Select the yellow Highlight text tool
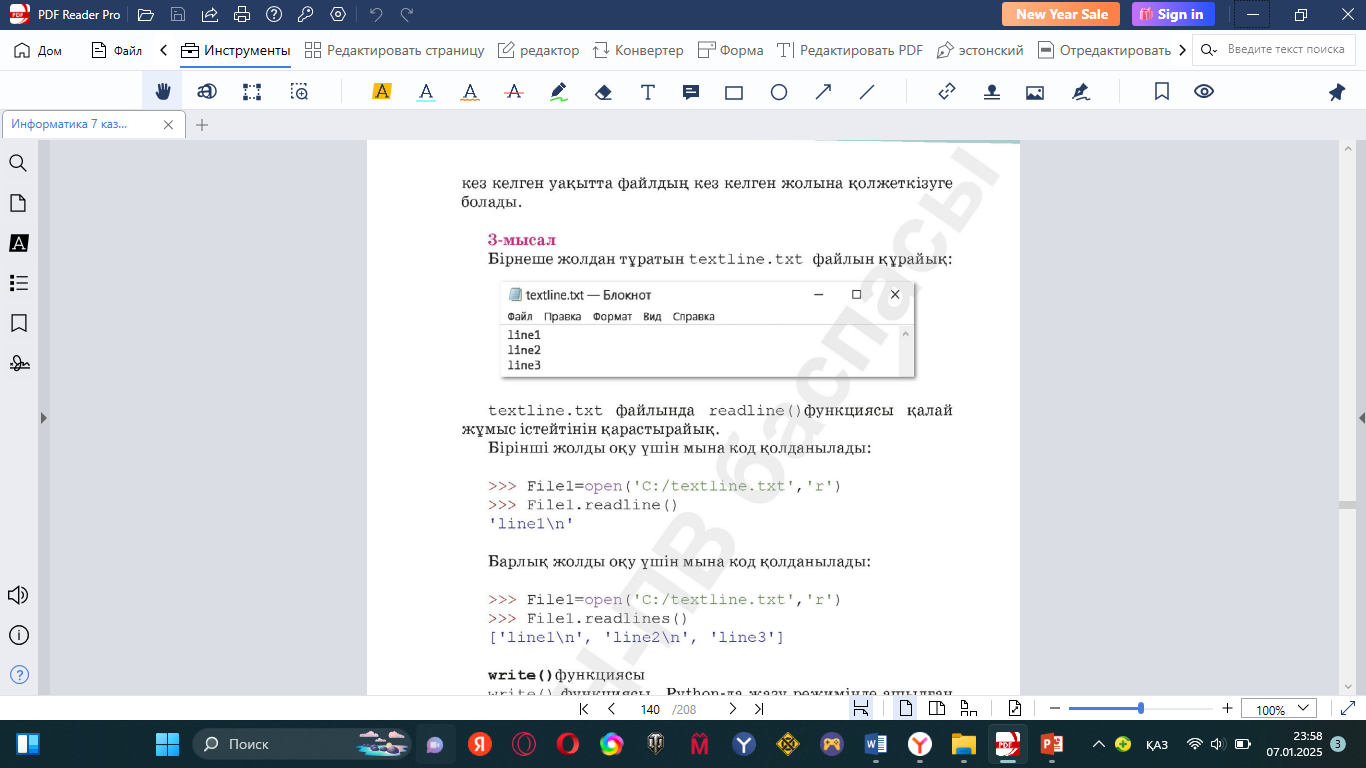Image resolution: width=1366 pixels, height=768 pixels. [x=381, y=92]
